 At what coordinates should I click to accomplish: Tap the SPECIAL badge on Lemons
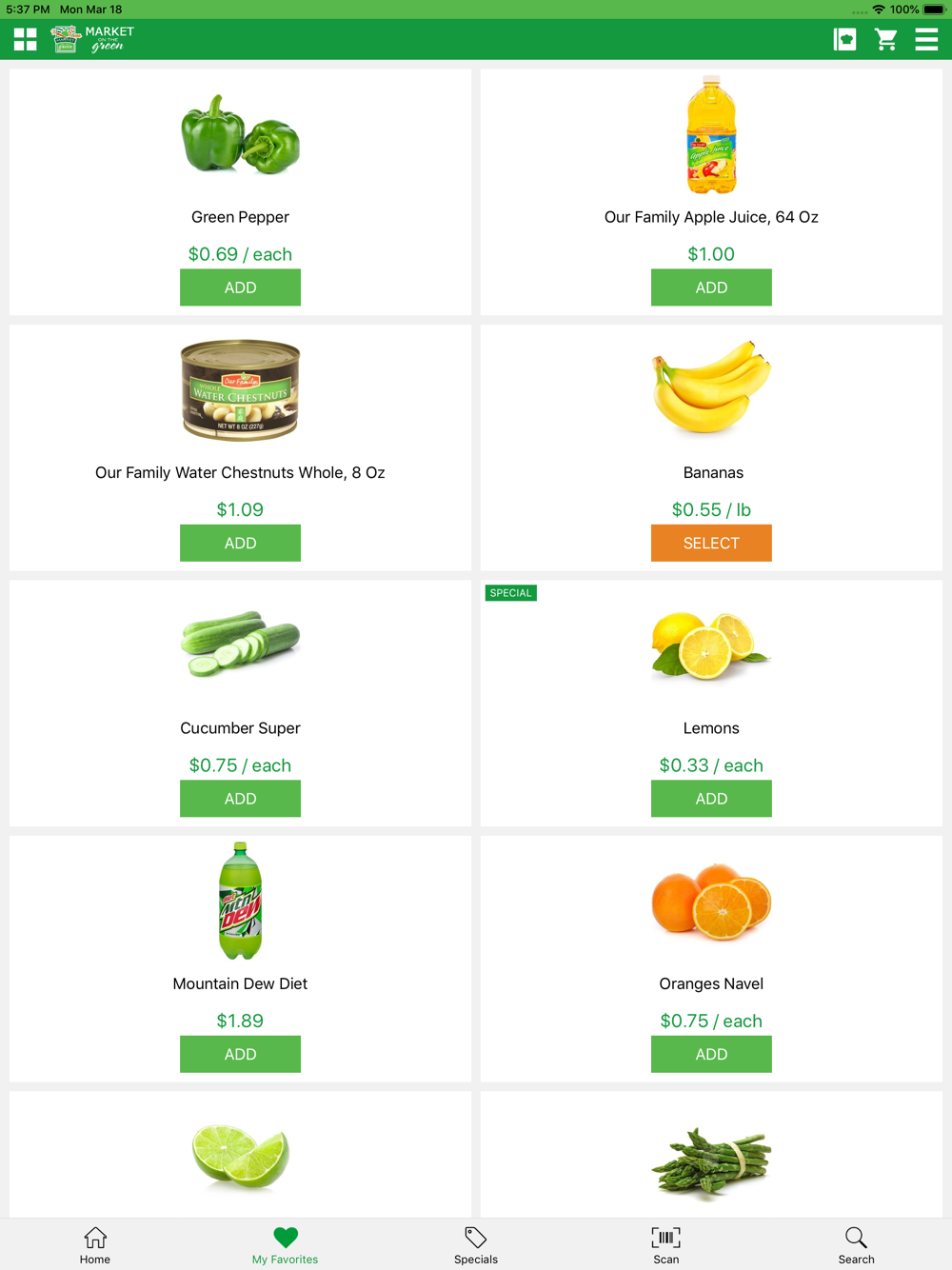511,593
